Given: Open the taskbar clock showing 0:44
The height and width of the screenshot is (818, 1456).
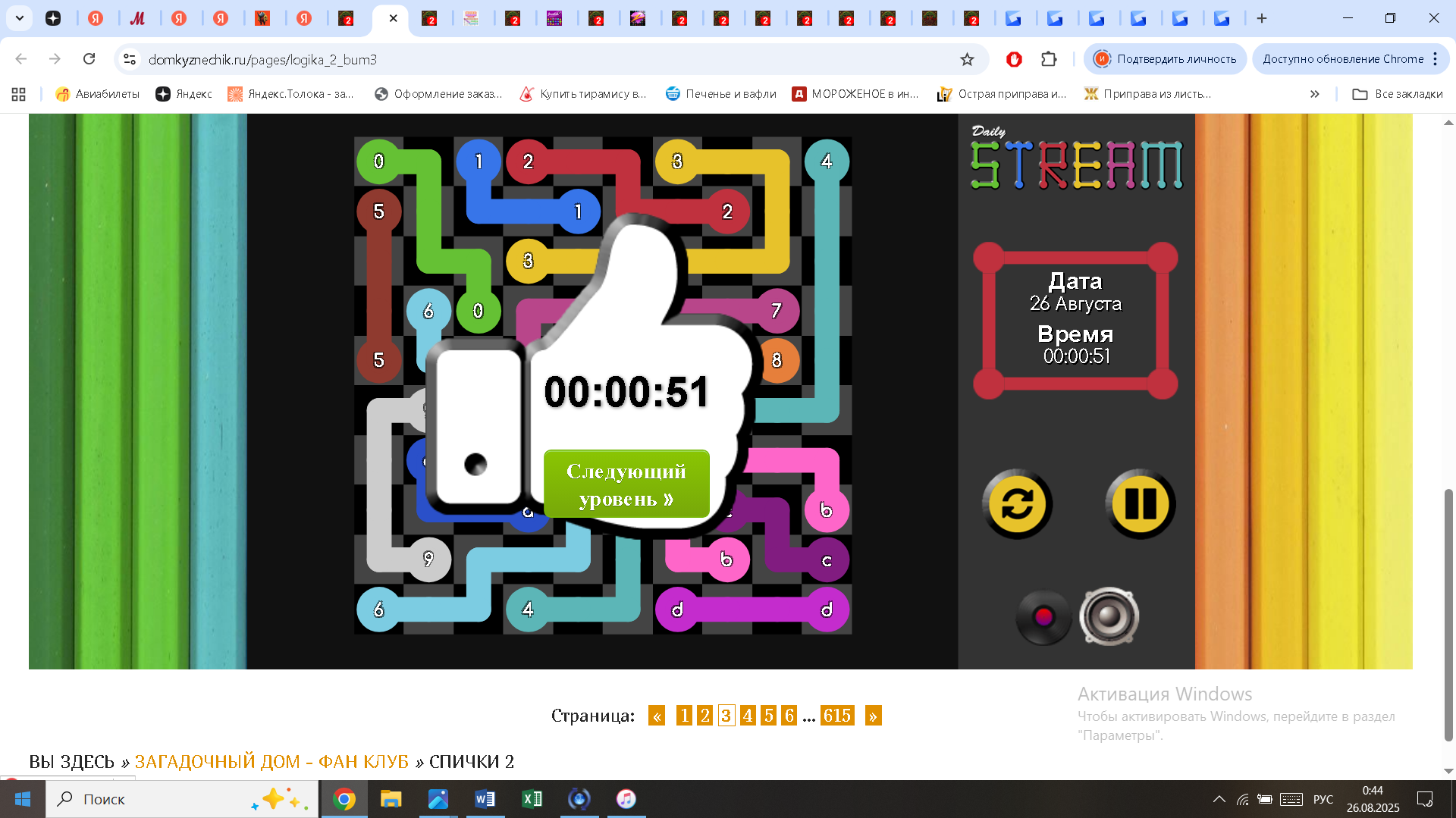Looking at the screenshot, I should point(1373,799).
